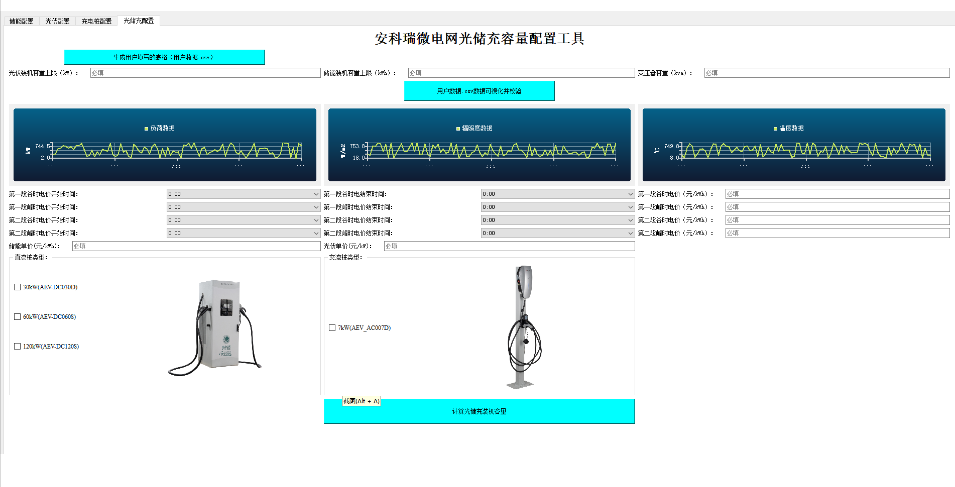
Task: Focus second-period valley price (元/kWh) field
Action: coord(837,220)
